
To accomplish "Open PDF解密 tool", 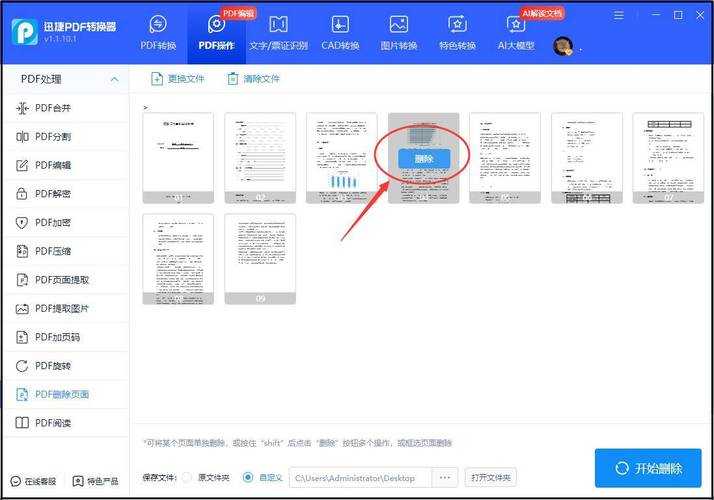I will tap(66, 194).
